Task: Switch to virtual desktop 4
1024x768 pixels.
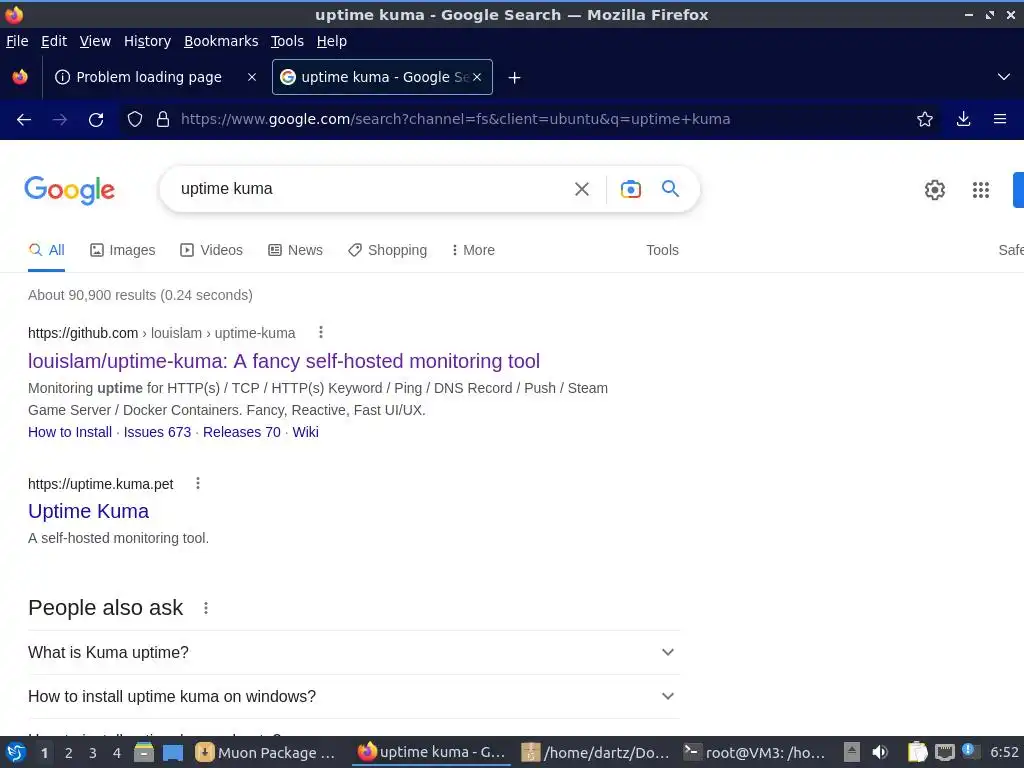Action: tap(117, 753)
